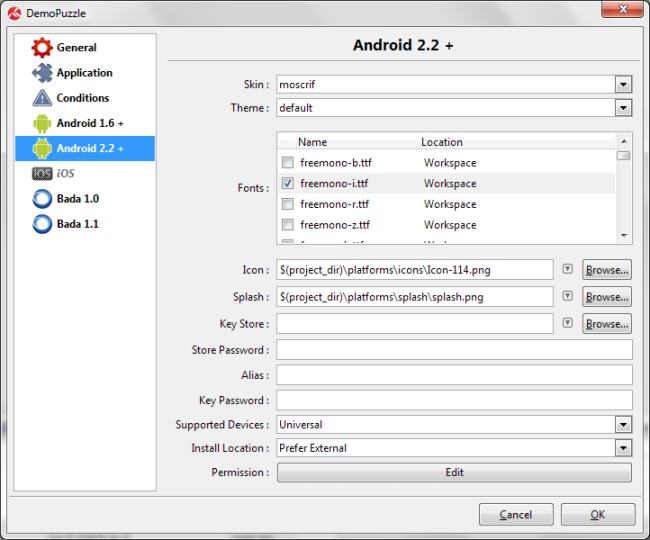The width and height of the screenshot is (650, 540).
Task: Tick the freemono-r.ttf font checkbox
Action: click(x=288, y=203)
